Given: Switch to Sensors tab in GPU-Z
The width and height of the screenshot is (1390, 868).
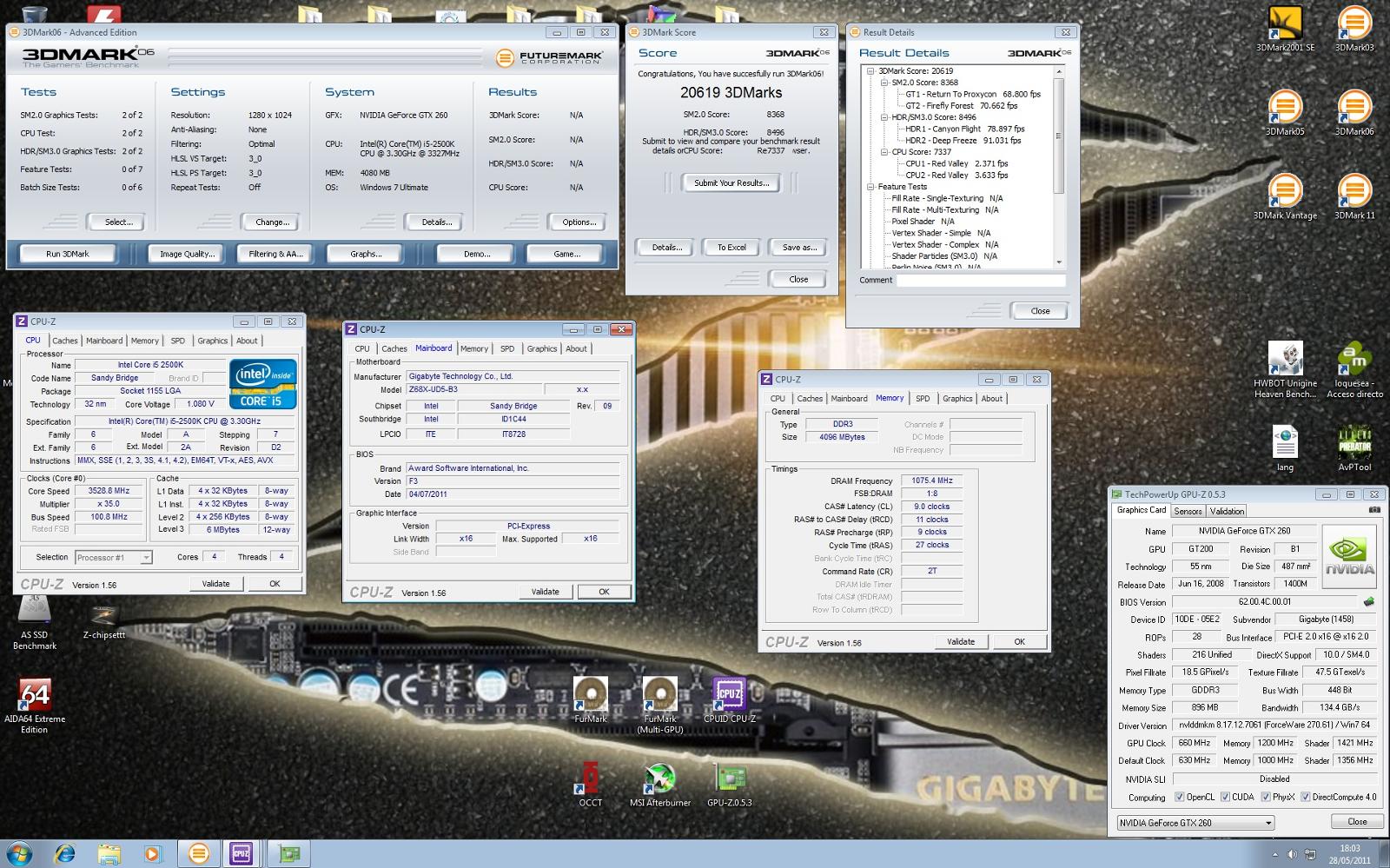Looking at the screenshot, I should click(x=1188, y=511).
